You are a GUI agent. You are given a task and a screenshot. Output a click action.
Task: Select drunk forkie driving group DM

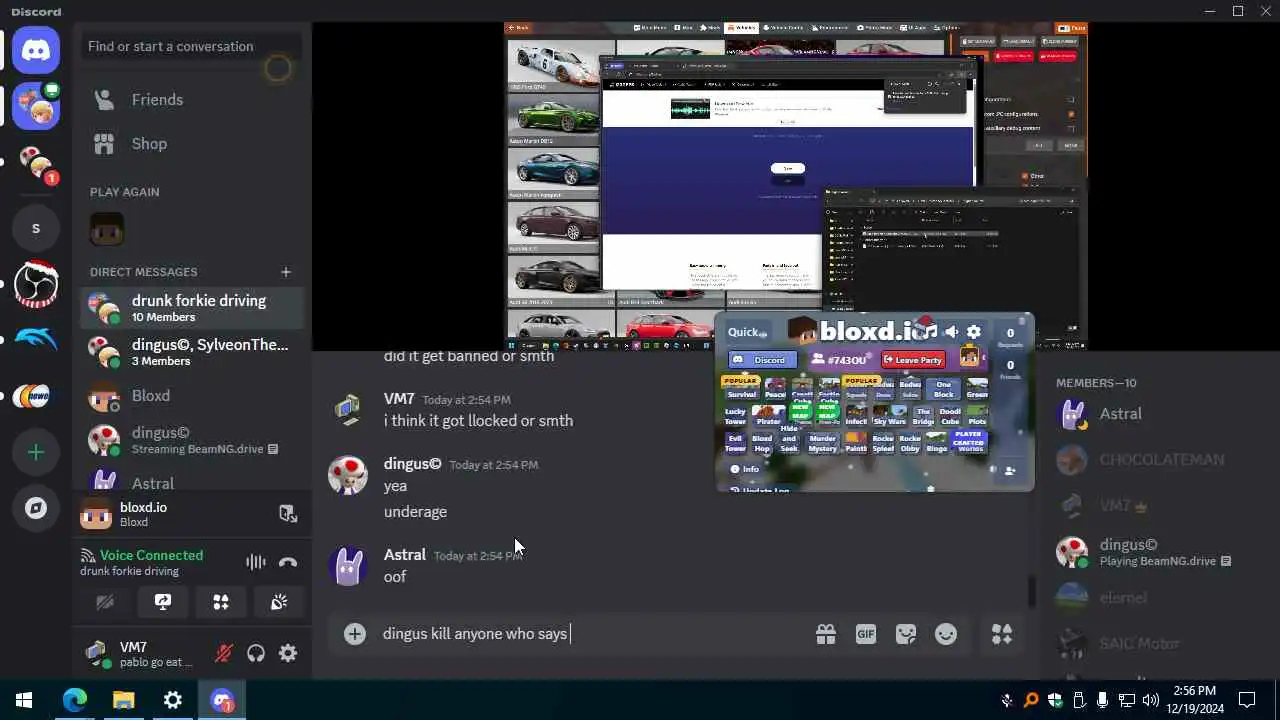pyautogui.click(x=192, y=308)
